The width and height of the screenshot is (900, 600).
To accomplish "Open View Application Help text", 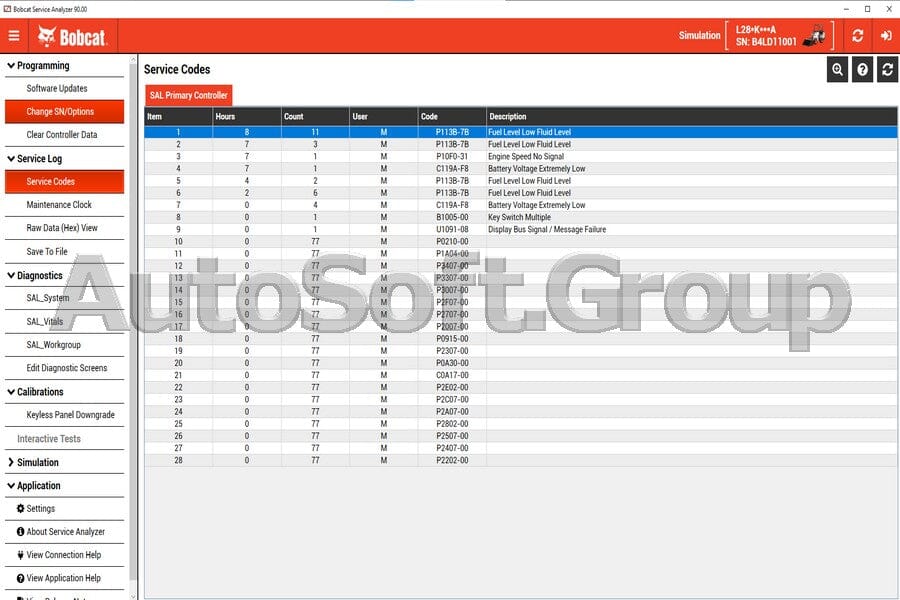I will point(64,578).
